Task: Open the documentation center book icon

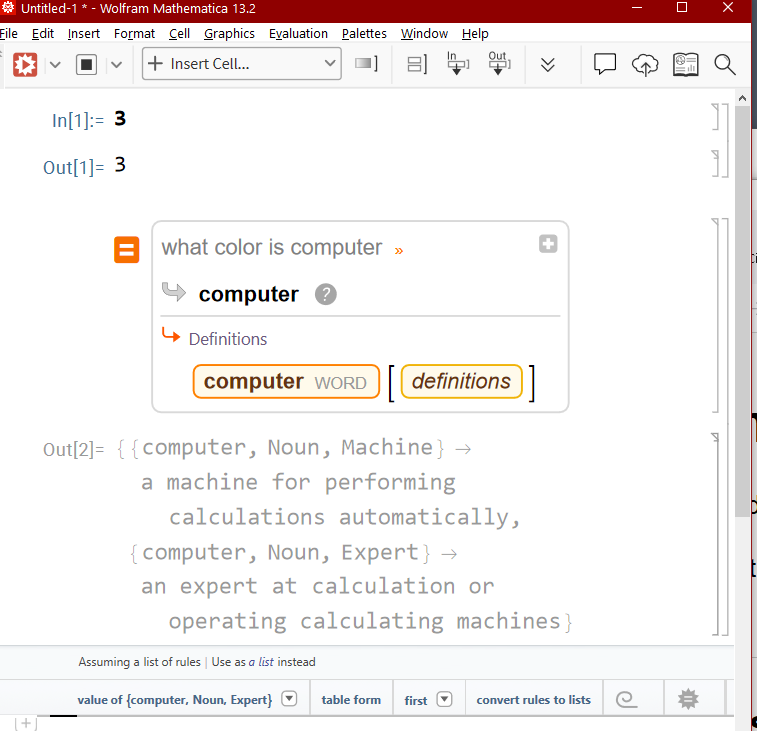Action: click(x=686, y=65)
